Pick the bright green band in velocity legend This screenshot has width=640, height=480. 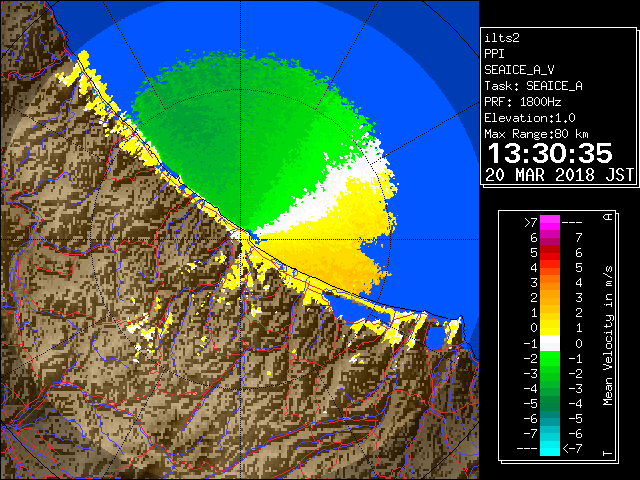[550, 358]
